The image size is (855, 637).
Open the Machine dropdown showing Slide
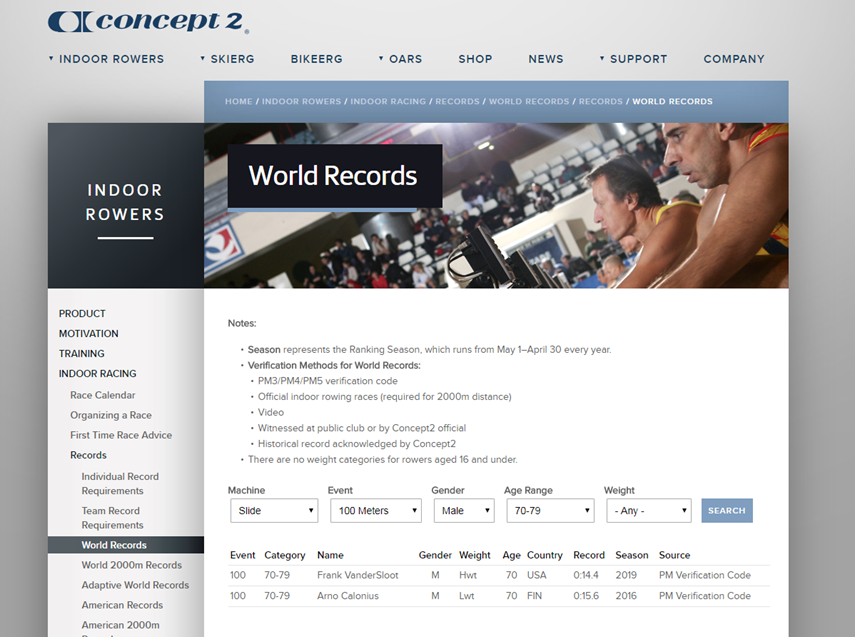tap(274, 511)
